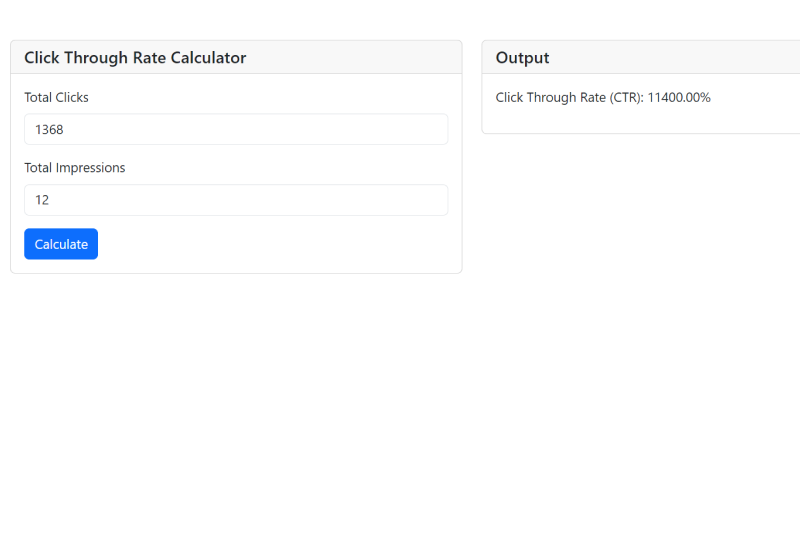Focus the Total Impressions input field

coord(236,200)
